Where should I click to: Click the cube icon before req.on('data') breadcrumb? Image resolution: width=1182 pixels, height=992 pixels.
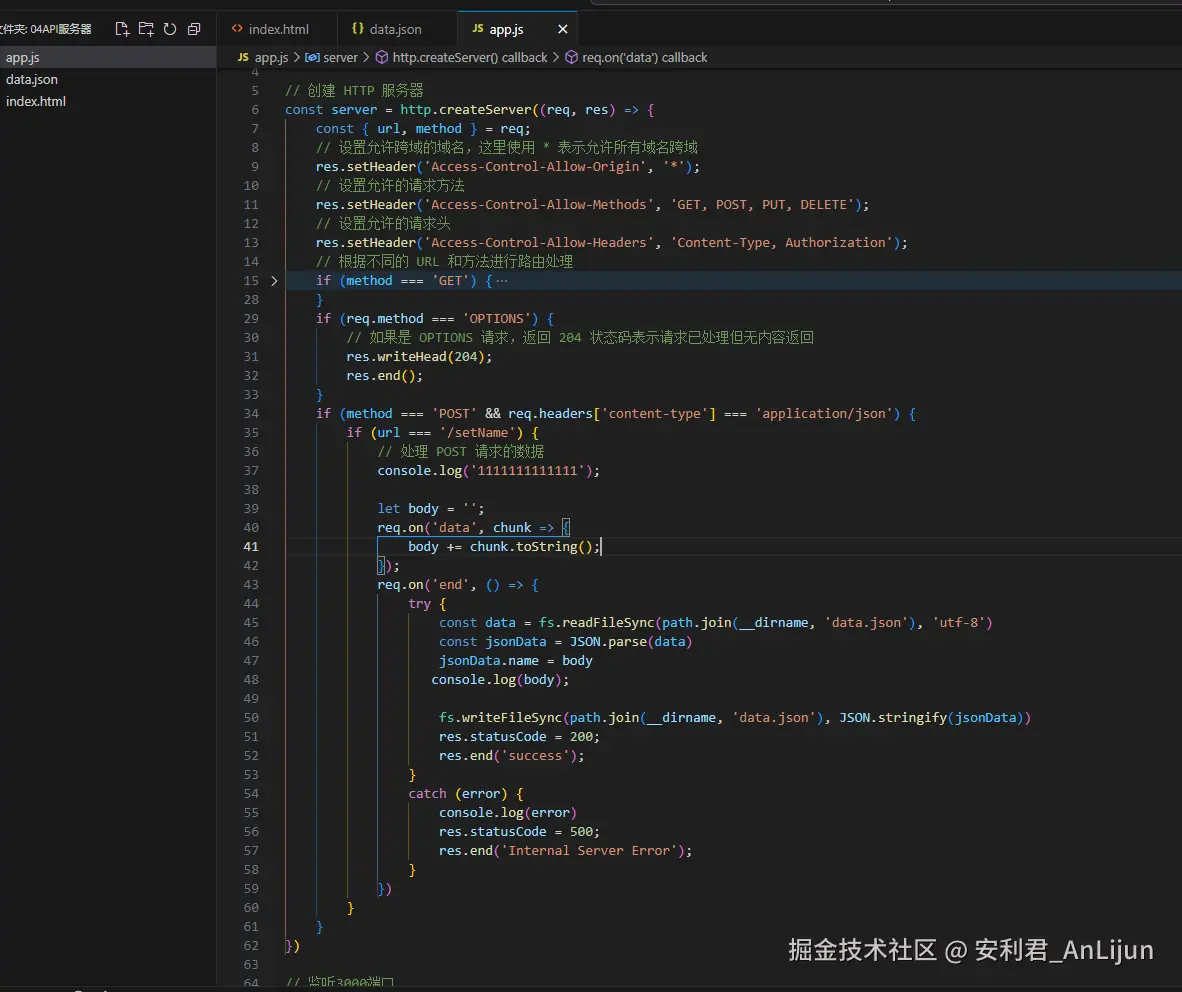click(571, 57)
